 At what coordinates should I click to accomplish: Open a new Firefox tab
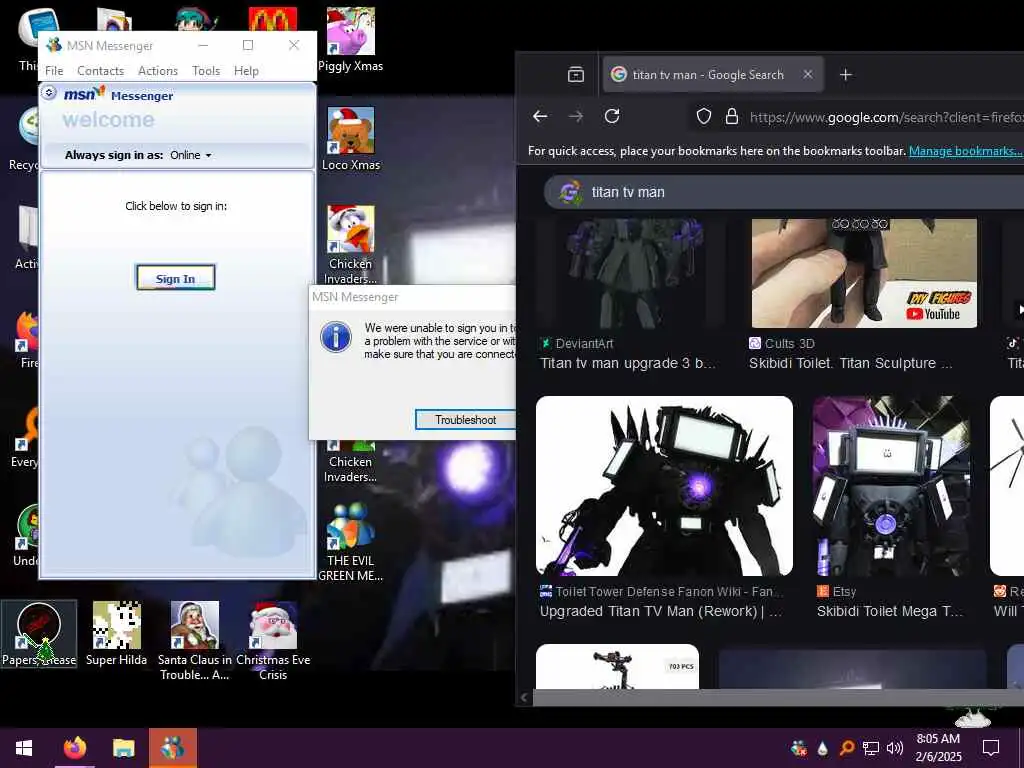click(846, 75)
